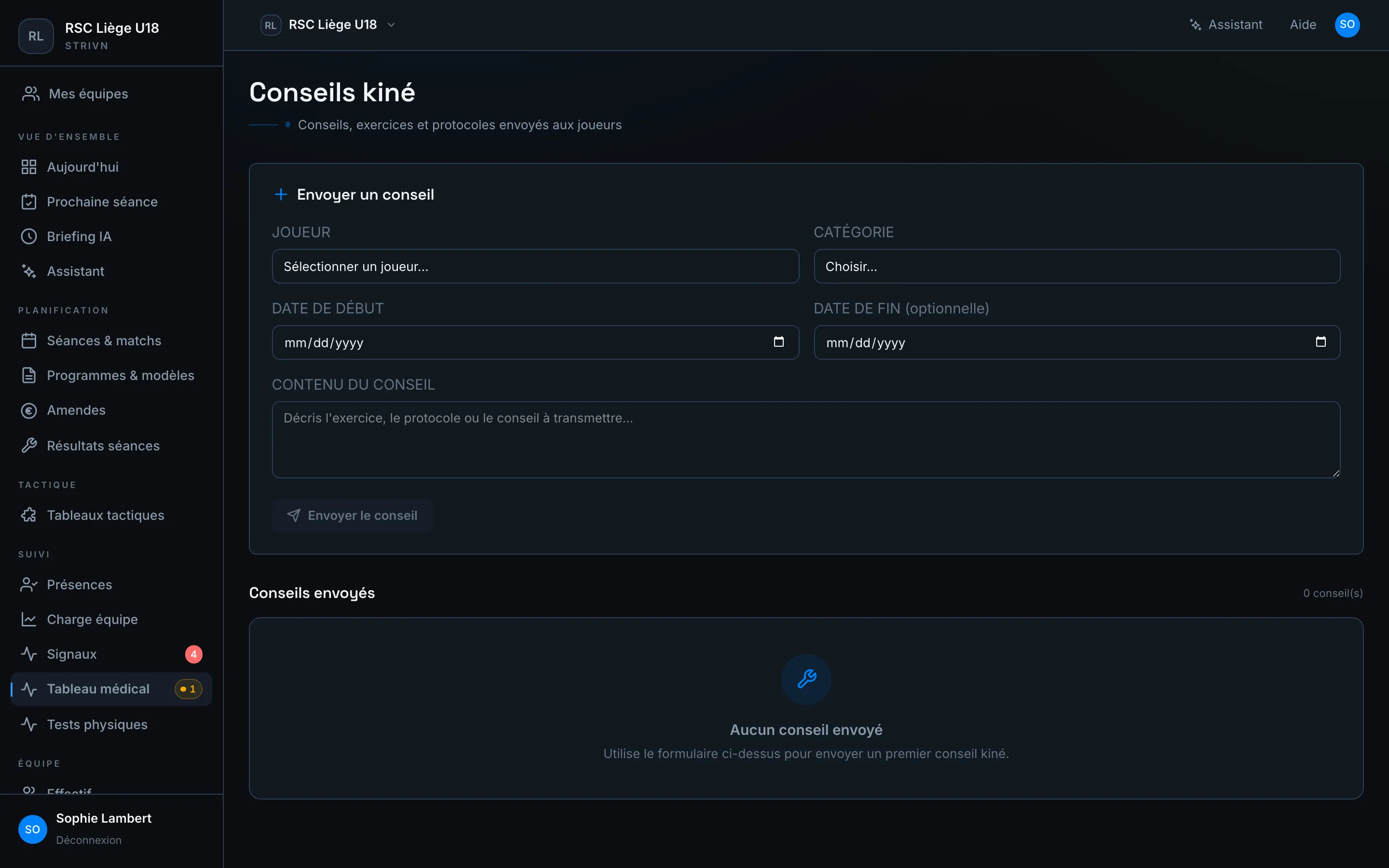Click the 'Conseils envoyés' heading
The height and width of the screenshot is (868, 1389).
coord(312,593)
